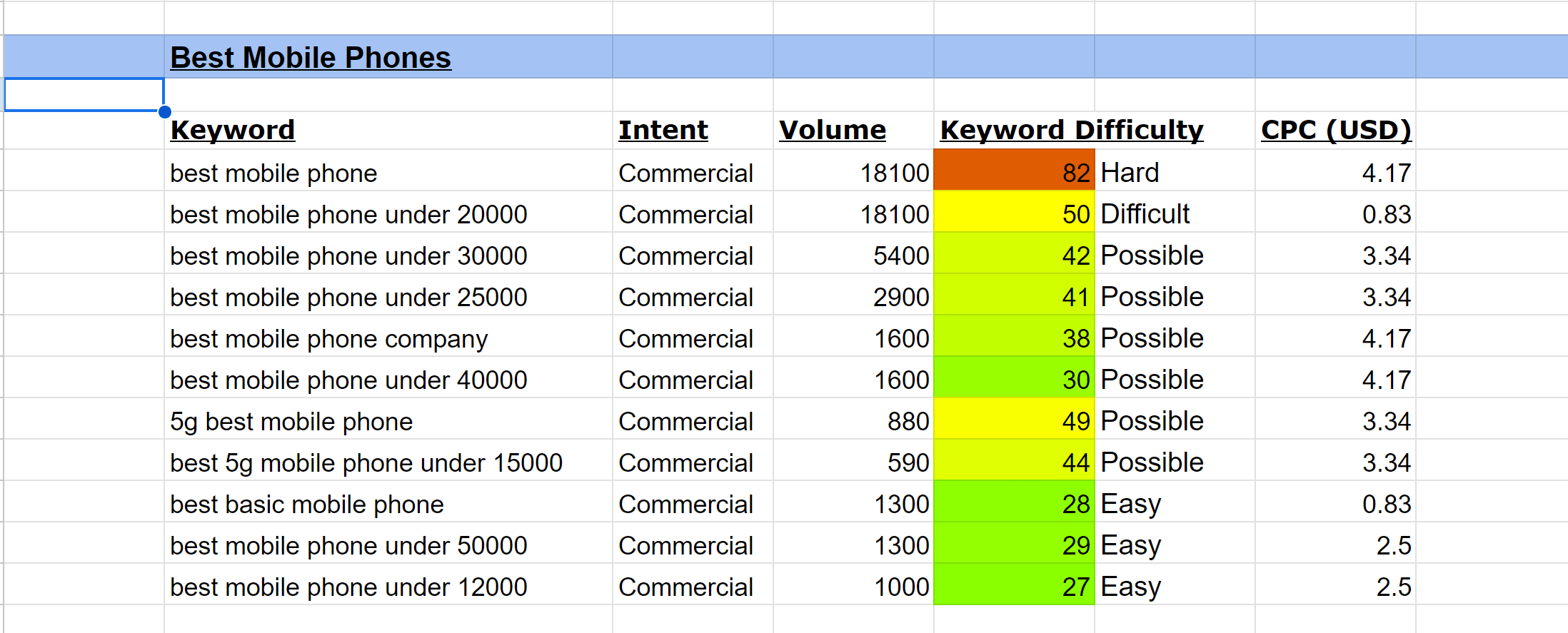Screen dimensions: 1568x633
Task: Click the blue fill handle of the selected cell
Action: pos(164,111)
